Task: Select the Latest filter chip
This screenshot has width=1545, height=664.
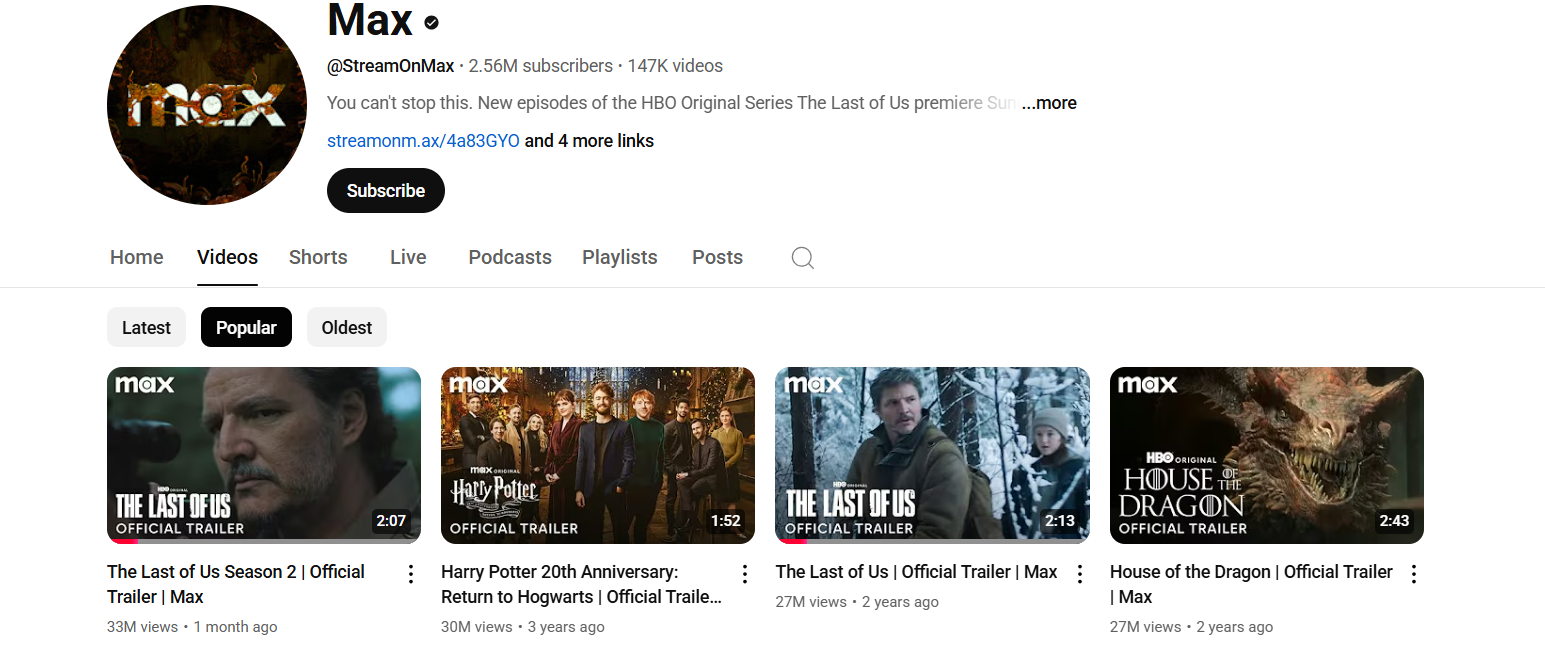Action: [146, 327]
